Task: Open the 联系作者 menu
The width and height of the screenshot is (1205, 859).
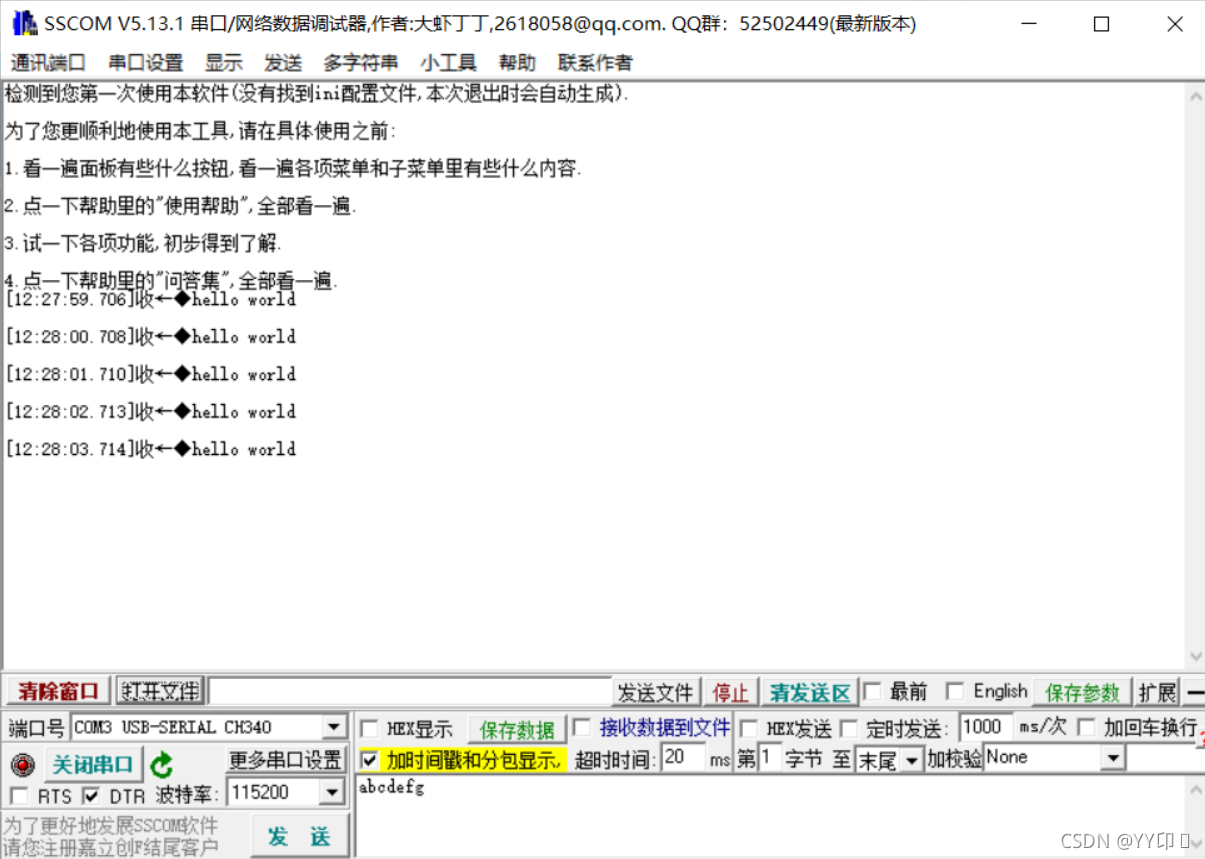Action: click(x=595, y=63)
